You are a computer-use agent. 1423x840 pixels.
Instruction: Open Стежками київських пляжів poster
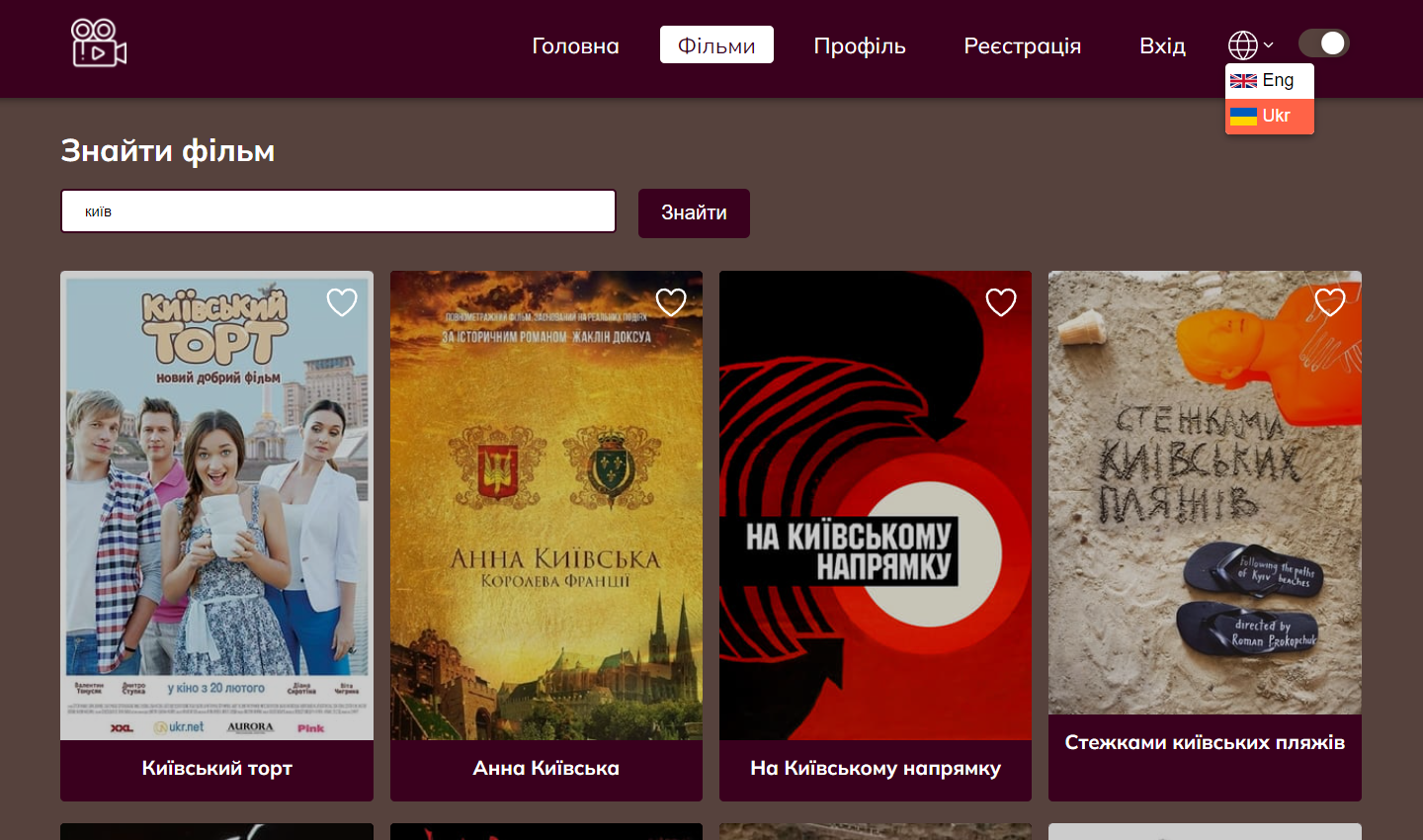(x=1205, y=493)
